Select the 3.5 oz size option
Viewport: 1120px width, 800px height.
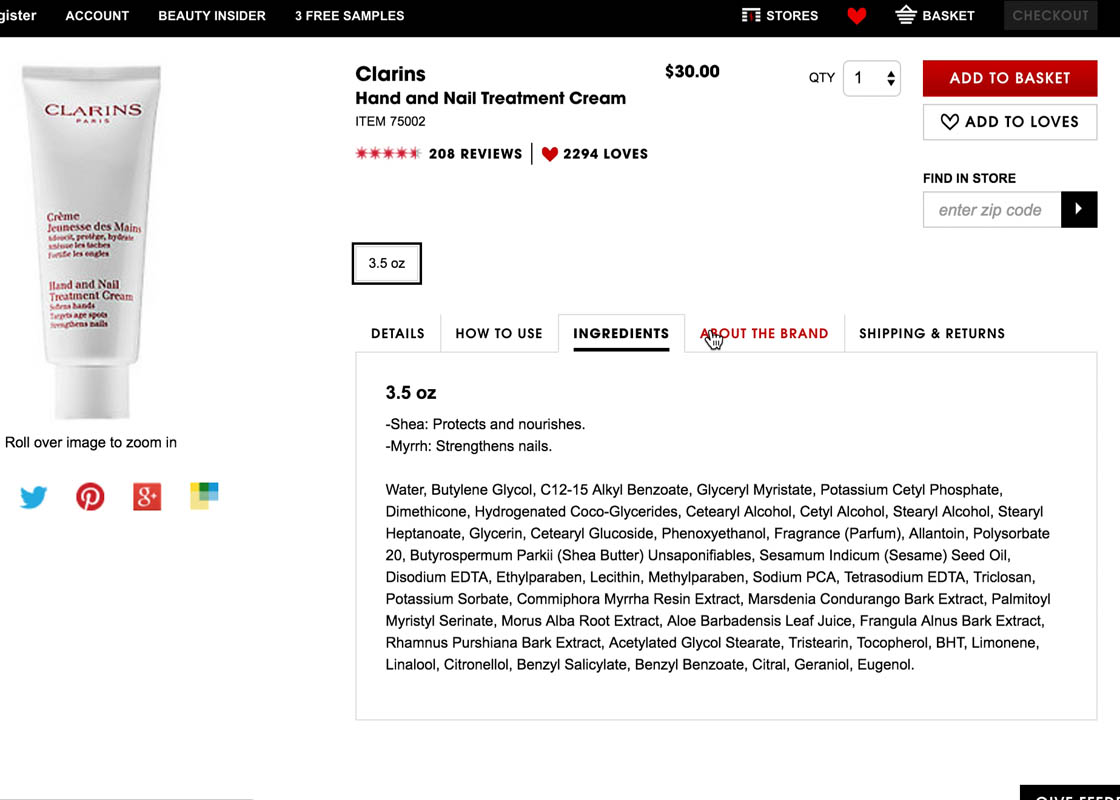click(386, 263)
